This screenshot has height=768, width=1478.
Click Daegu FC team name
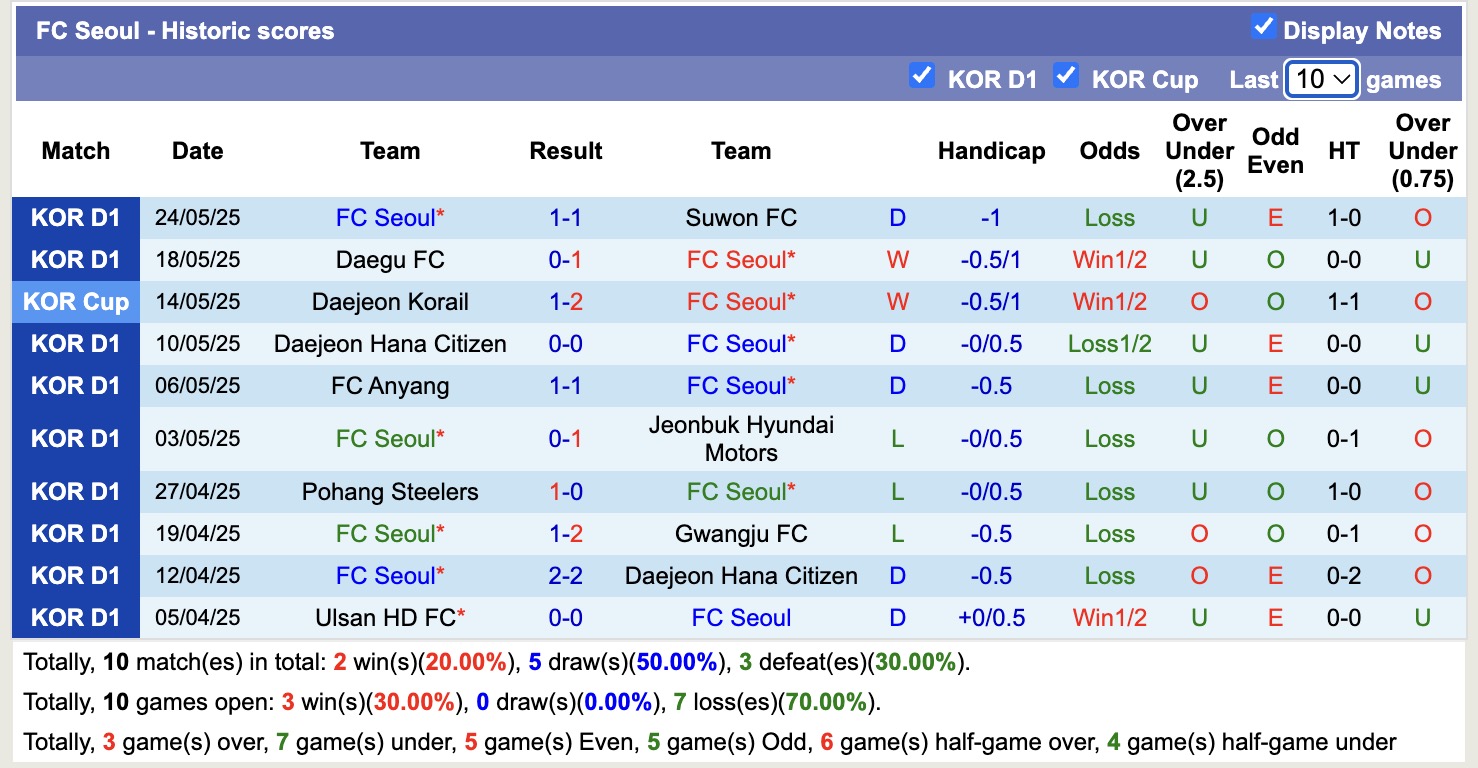[390, 259]
